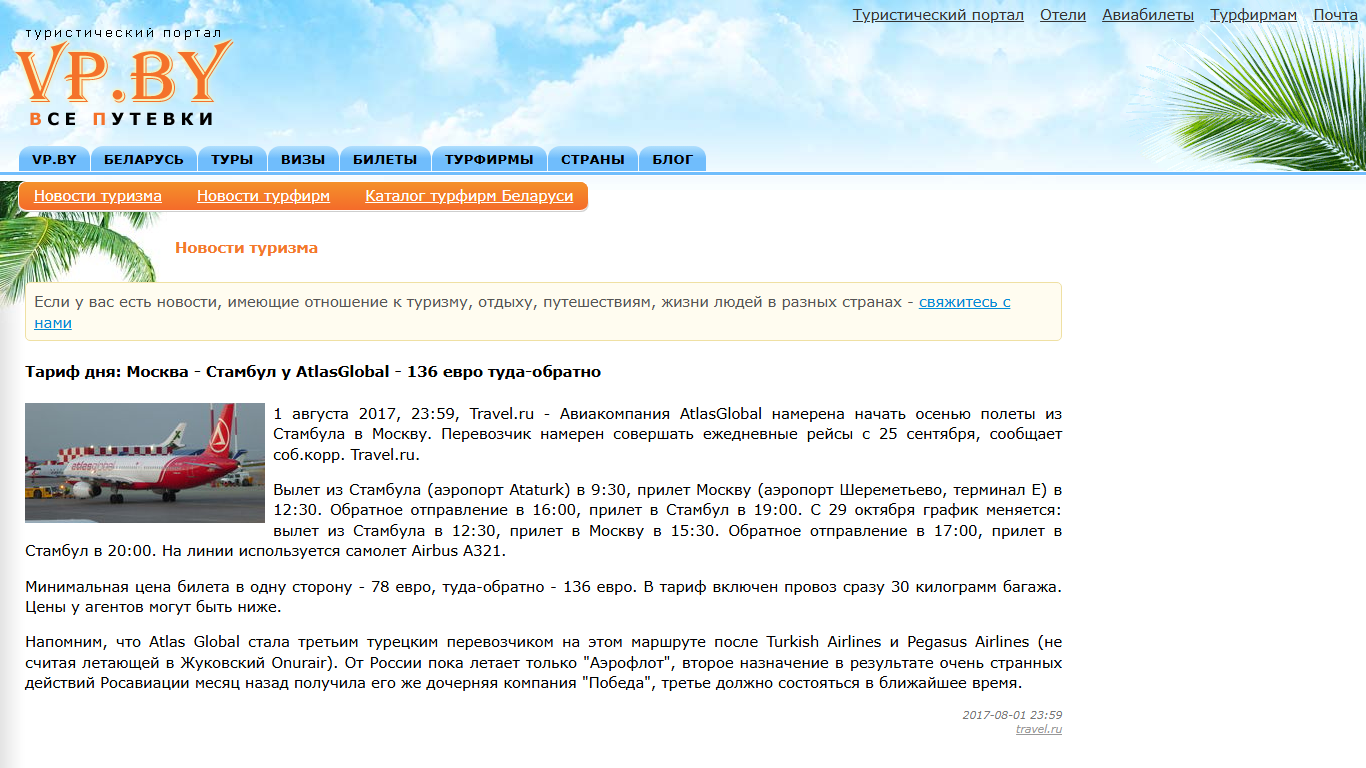
Task: Select the БЛОГ navigation tab
Action: (x=673, y=159)
